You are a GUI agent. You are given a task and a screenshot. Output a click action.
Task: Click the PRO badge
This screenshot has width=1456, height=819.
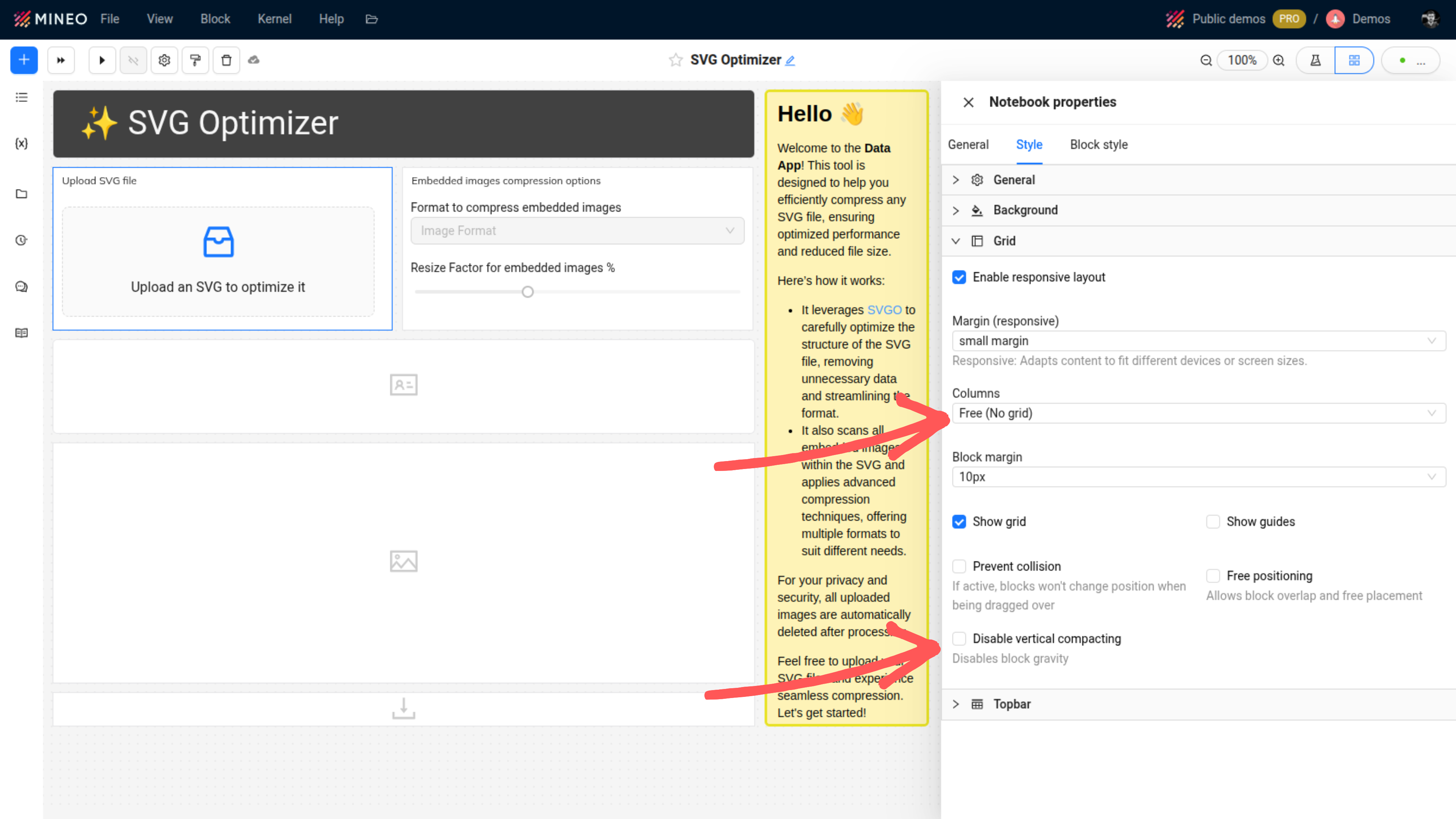point(1289,19)
